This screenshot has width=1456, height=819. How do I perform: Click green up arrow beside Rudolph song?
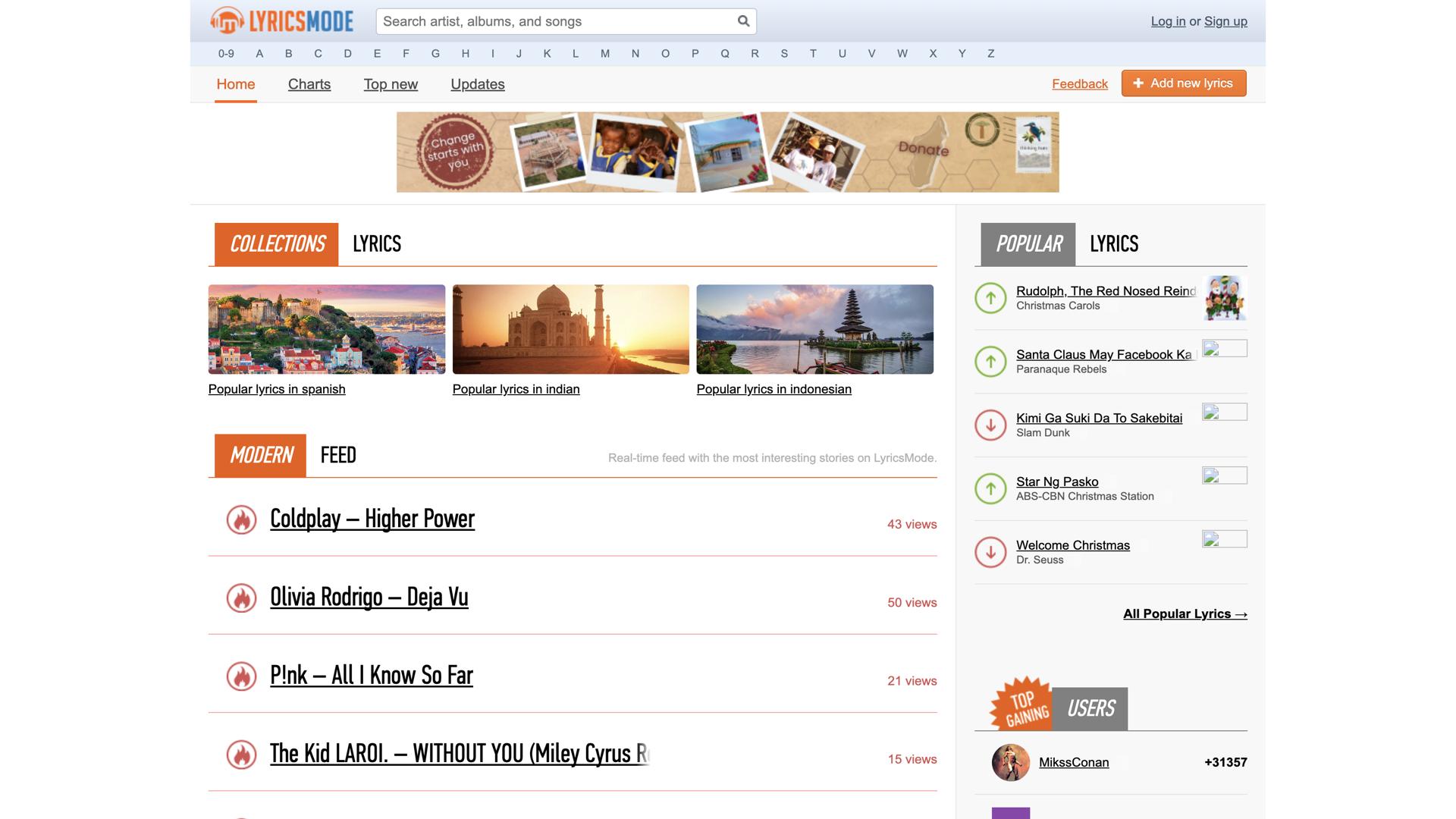[990, 298]
